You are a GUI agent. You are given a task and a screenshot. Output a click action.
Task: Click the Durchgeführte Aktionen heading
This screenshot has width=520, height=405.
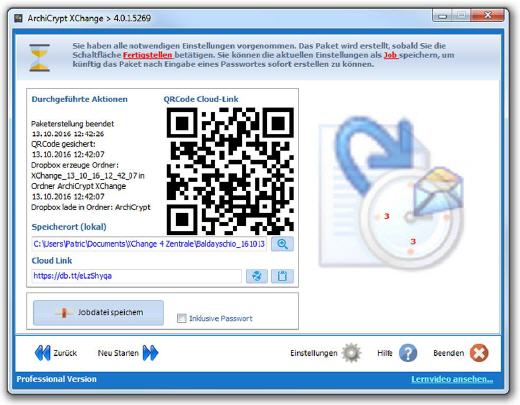[79, 99]
